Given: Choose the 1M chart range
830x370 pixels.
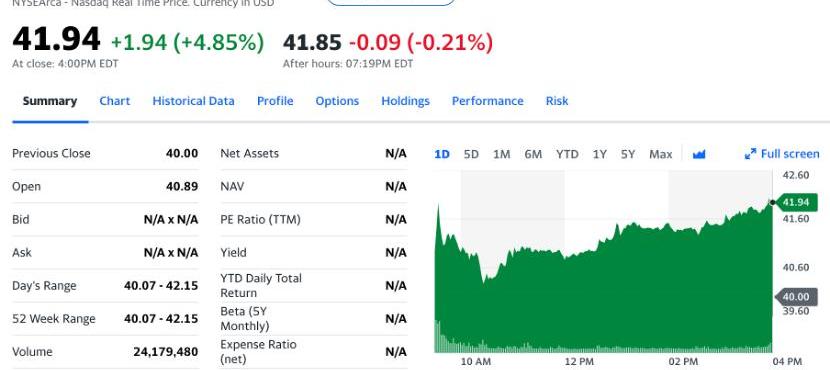Looking at the screenshot, I should tap(501, 155).
